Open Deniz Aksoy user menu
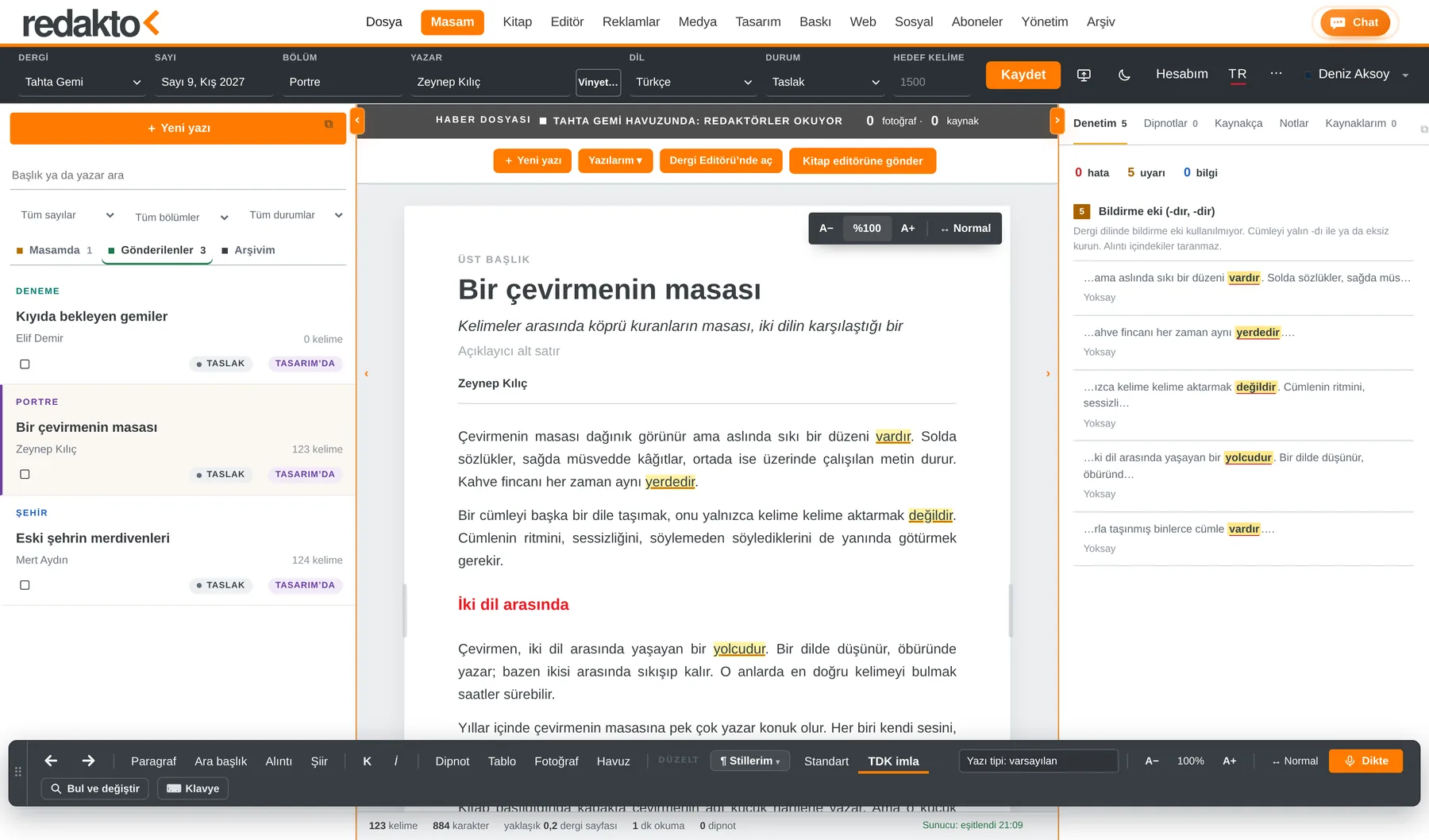The width and height of the screenshot is (1429, 840). (x=1357, y=74)
